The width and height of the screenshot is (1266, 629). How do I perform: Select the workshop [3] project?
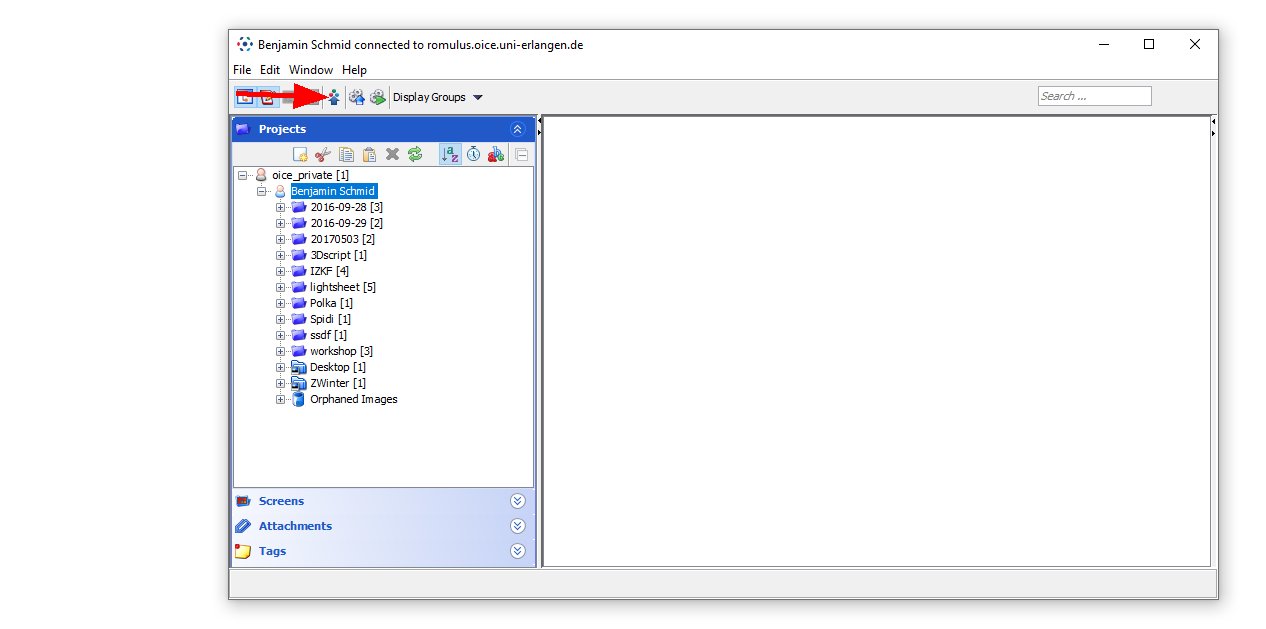pos(340,351)
